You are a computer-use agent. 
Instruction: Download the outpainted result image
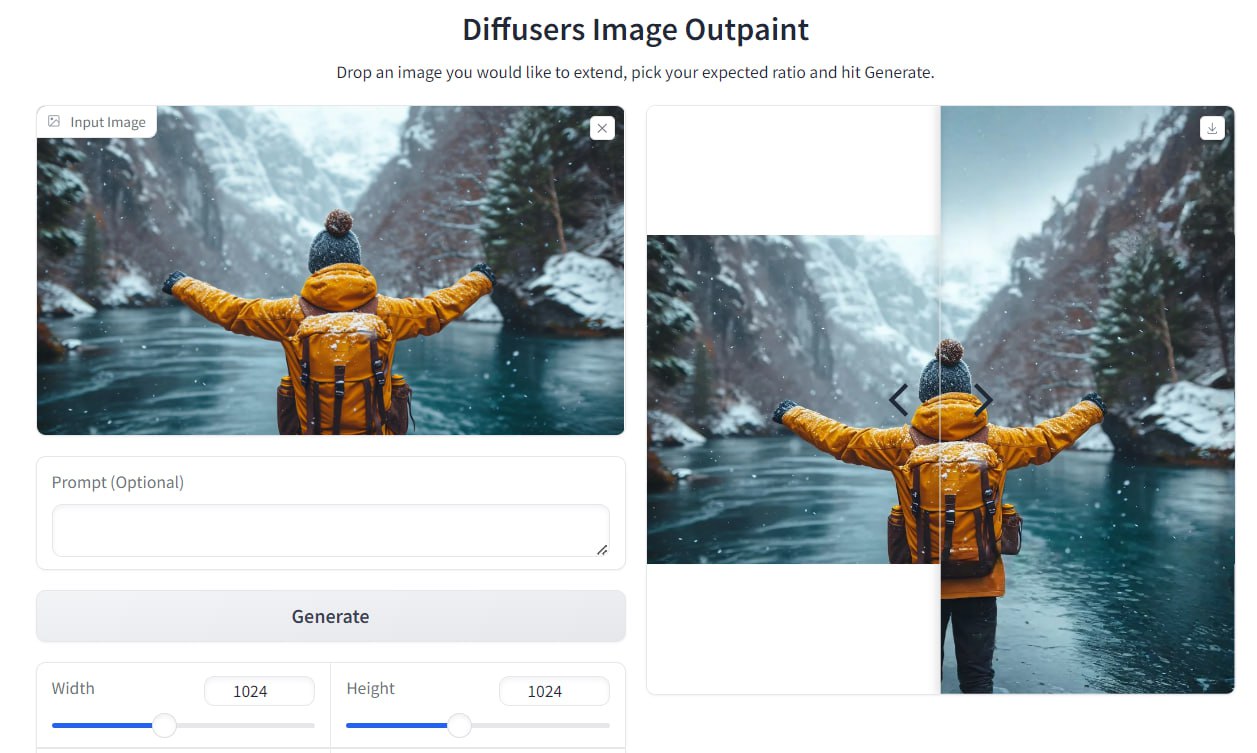[x=1212, y=128]
